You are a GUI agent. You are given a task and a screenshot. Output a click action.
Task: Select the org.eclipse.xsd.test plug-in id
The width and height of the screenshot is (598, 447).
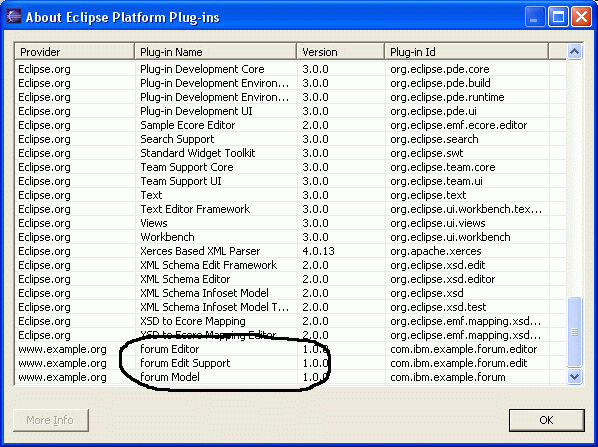tap(438, 307)
